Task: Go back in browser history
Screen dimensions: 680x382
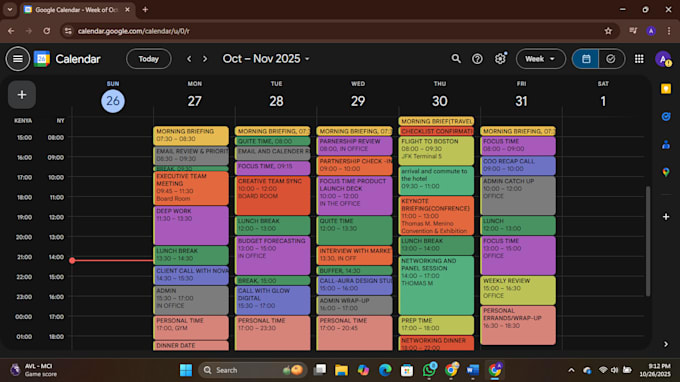Action: click(11, 31)
